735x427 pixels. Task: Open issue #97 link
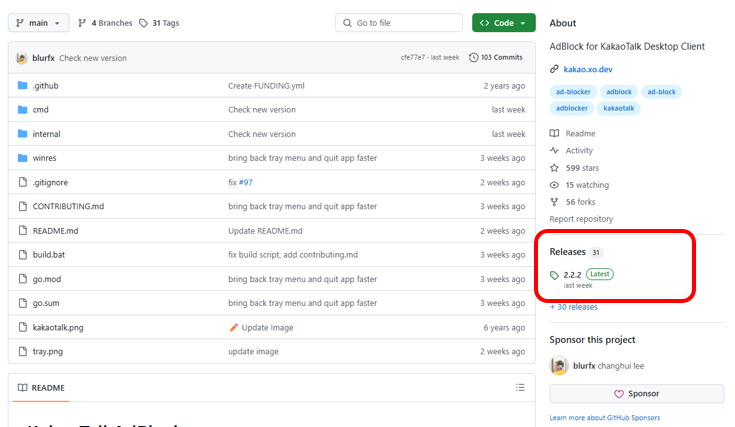point(246,182)
